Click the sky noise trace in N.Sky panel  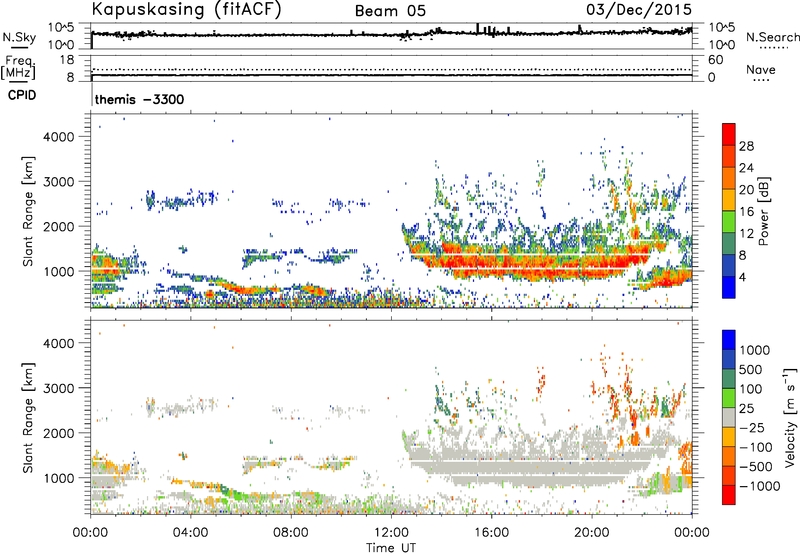coord(392,34)
